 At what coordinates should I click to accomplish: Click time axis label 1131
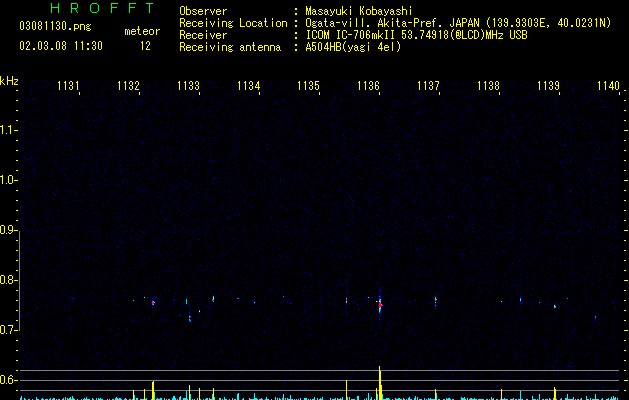(x=68, y=86)
